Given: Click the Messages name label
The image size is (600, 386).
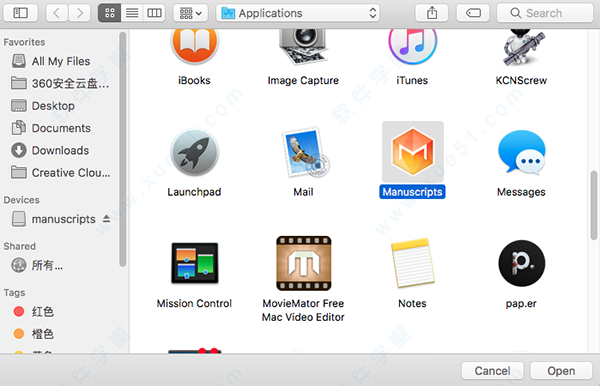Looking at the screenshot, I should tap(521, 192).
